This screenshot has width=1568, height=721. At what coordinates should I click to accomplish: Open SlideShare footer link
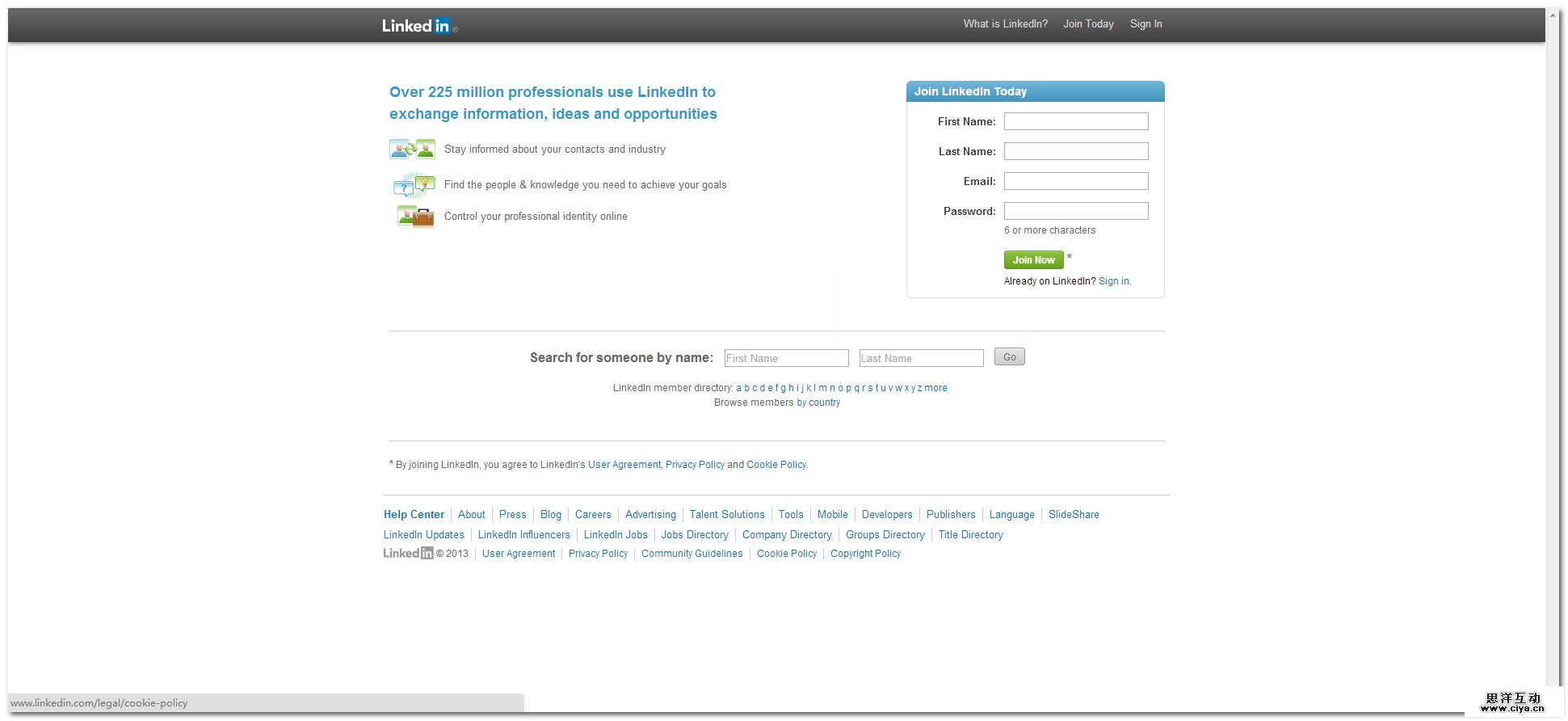pyautogui.click(x=1074, y=515)
